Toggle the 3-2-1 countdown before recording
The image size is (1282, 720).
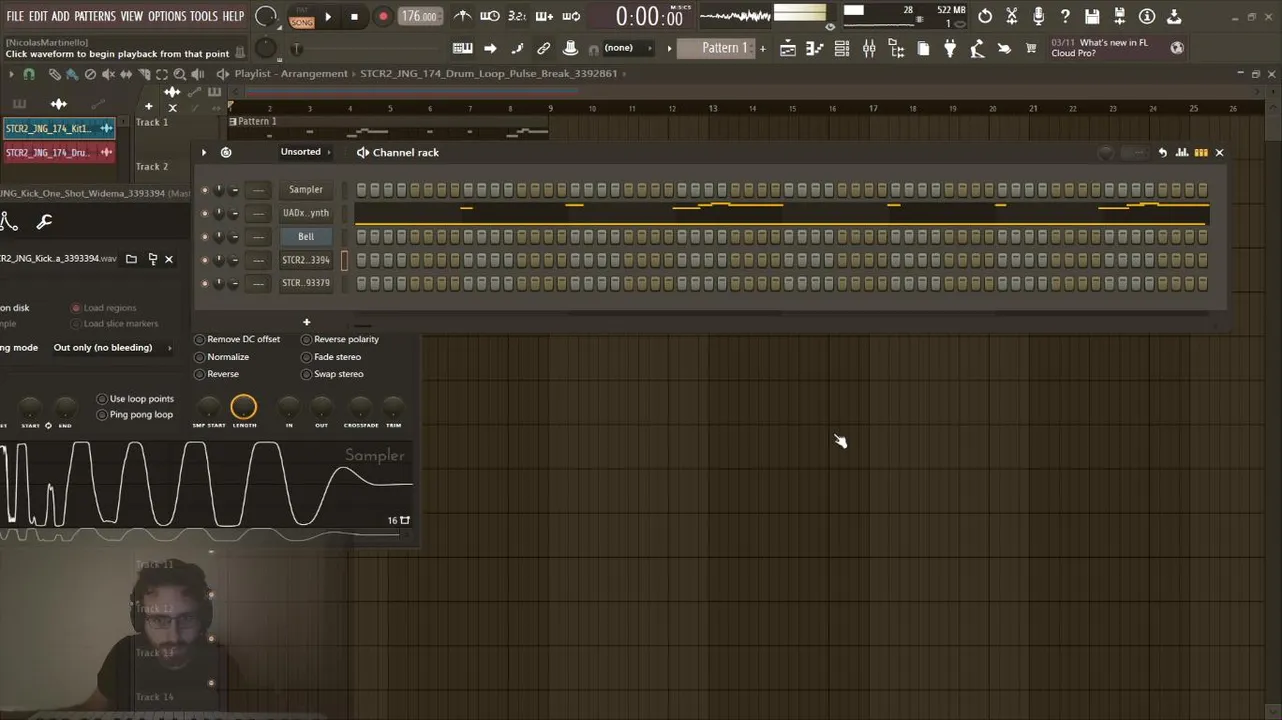[517, 17]
